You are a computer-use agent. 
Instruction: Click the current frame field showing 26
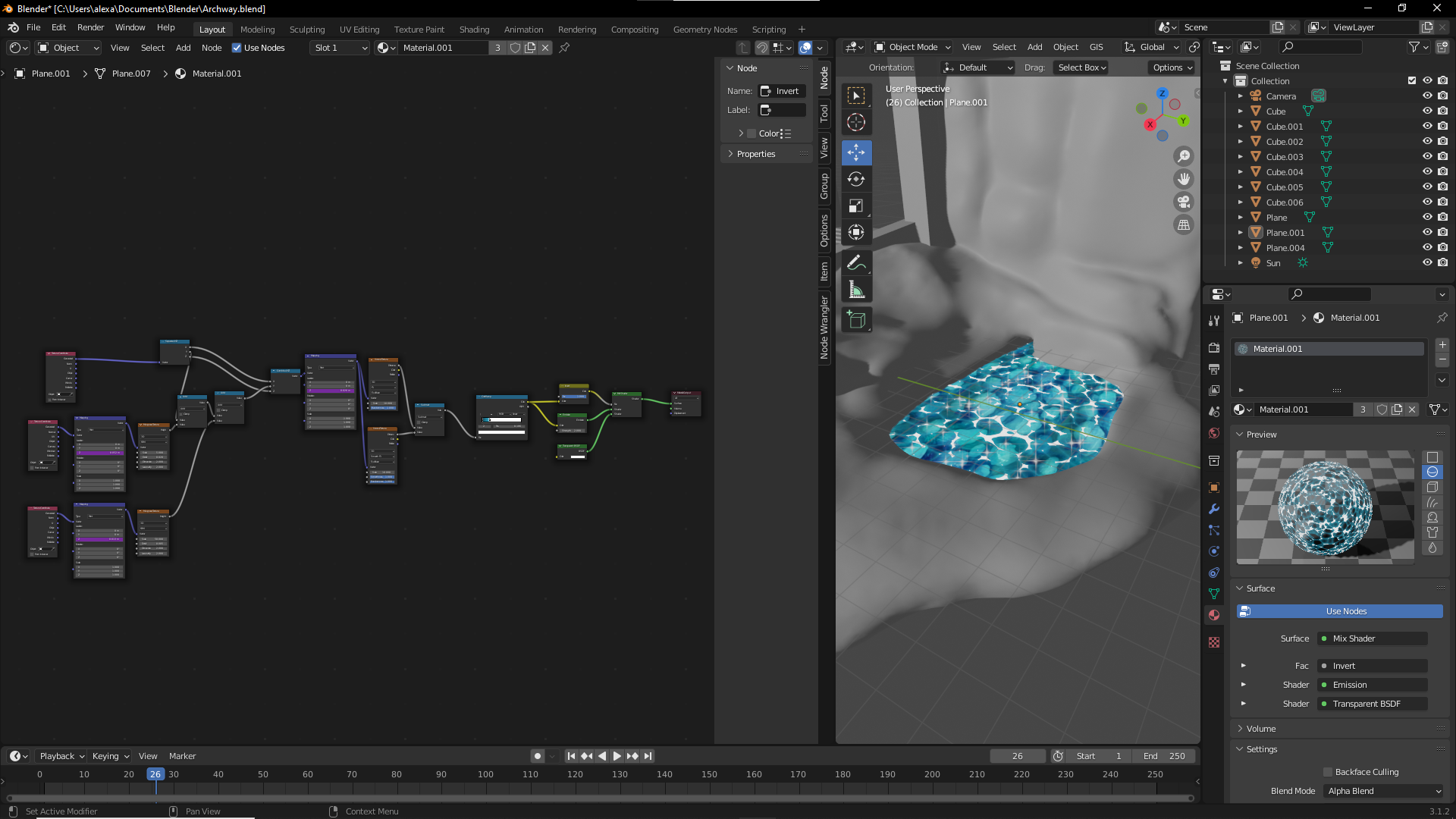tap(1017, 756)
